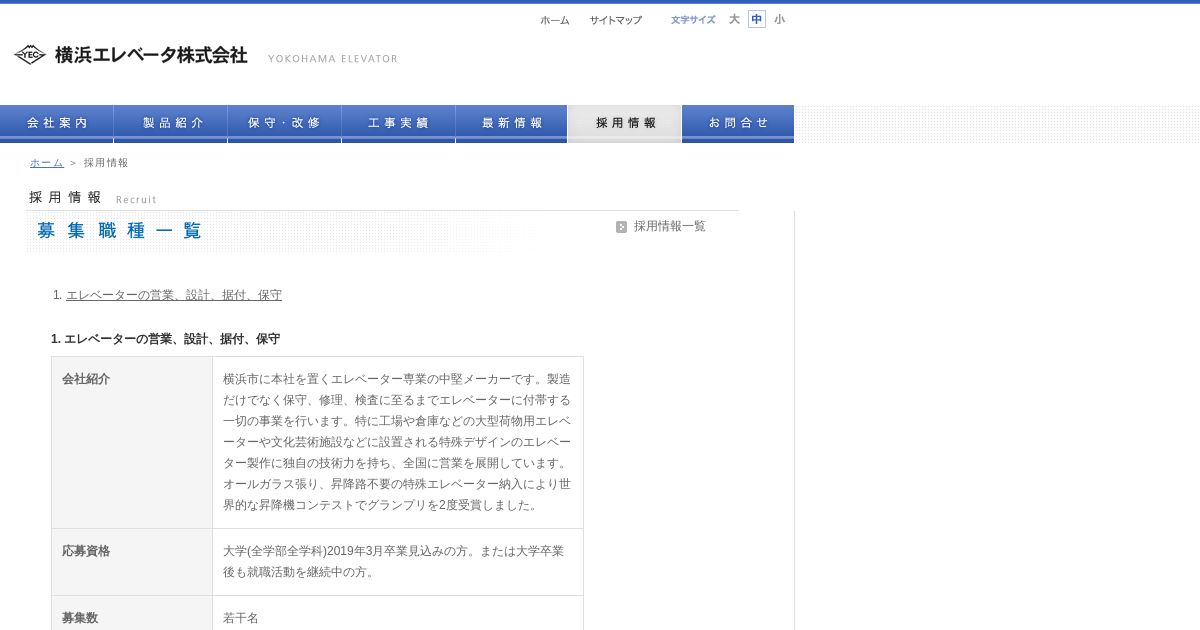
Task: Click the company description paragraph beside 会社紹介
Action: pyautogui.click(x=397, y=442)
